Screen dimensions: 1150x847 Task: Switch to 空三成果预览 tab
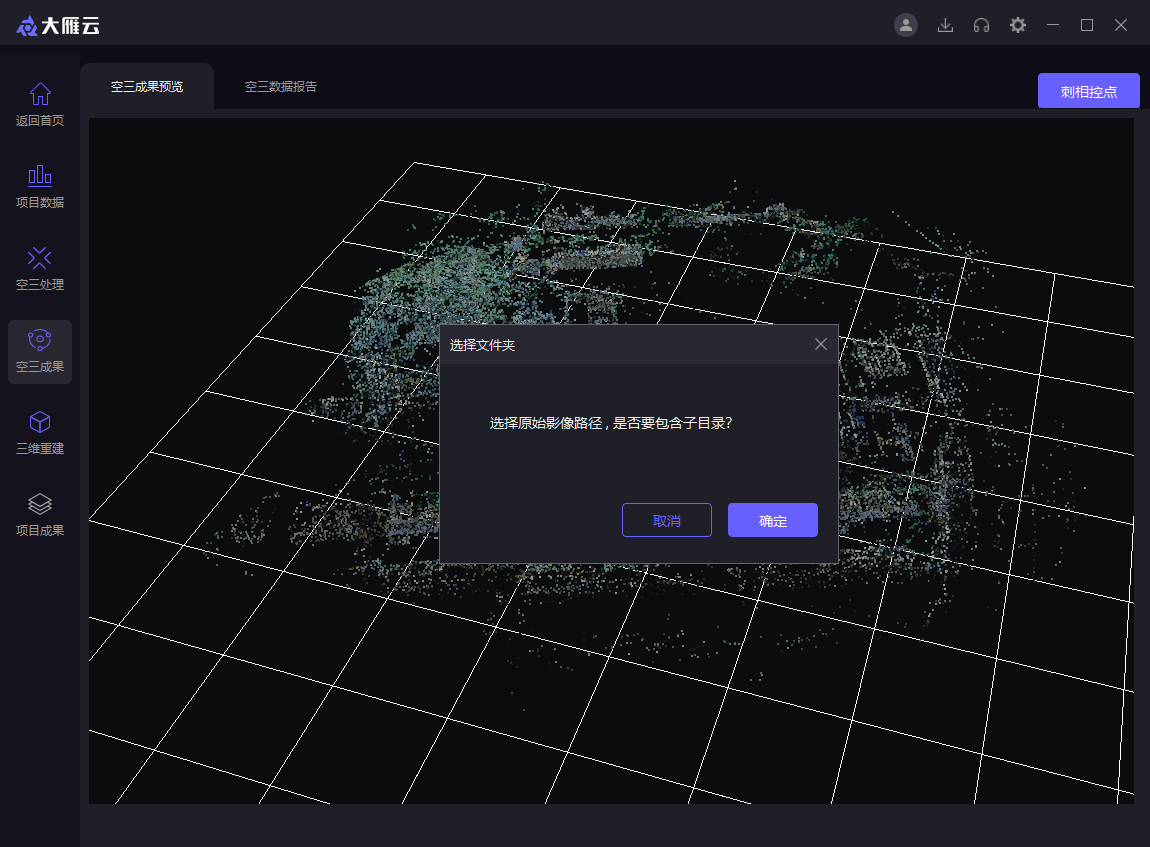pyautogui.click(x=147, y=87)
